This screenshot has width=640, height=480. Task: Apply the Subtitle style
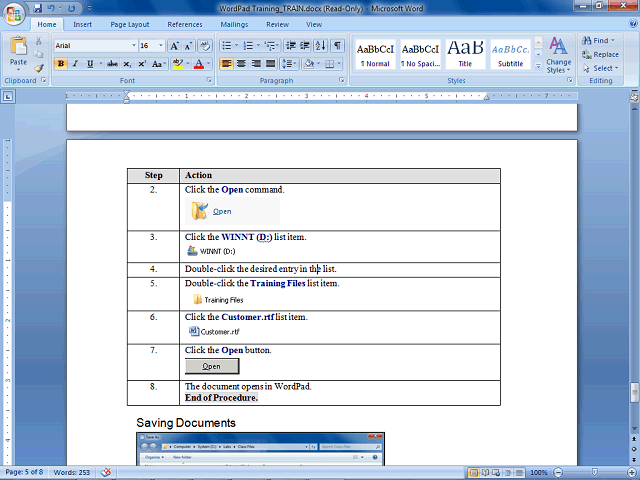coord(510,55)
